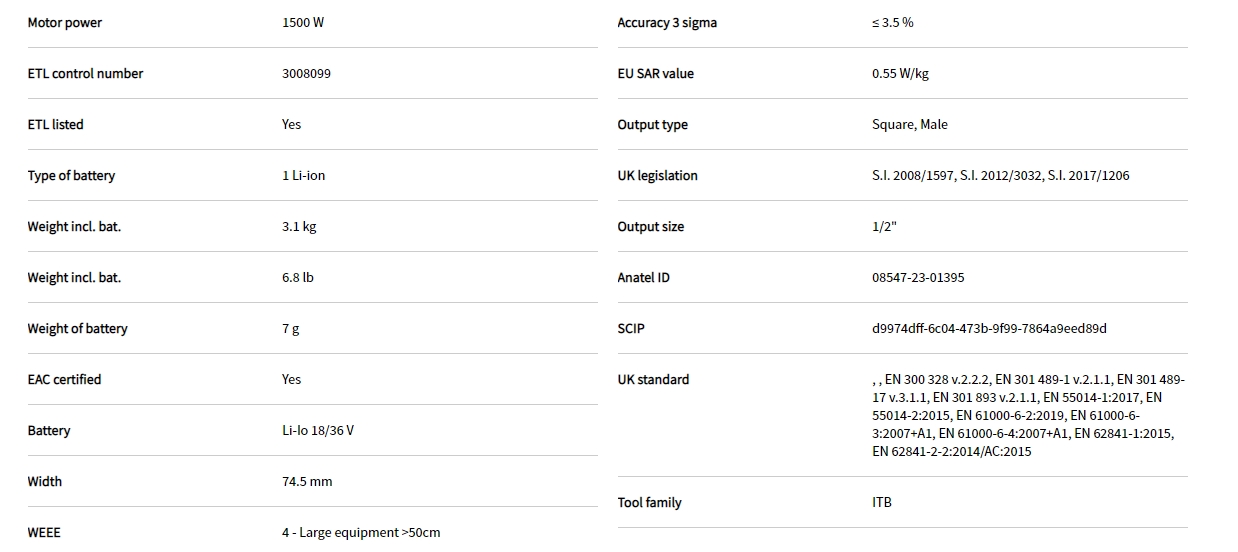Image resolution: width=1238 pixels, height=552 pixels.
Task: Select the WEEE large equipment value
Action: (361, 533)
